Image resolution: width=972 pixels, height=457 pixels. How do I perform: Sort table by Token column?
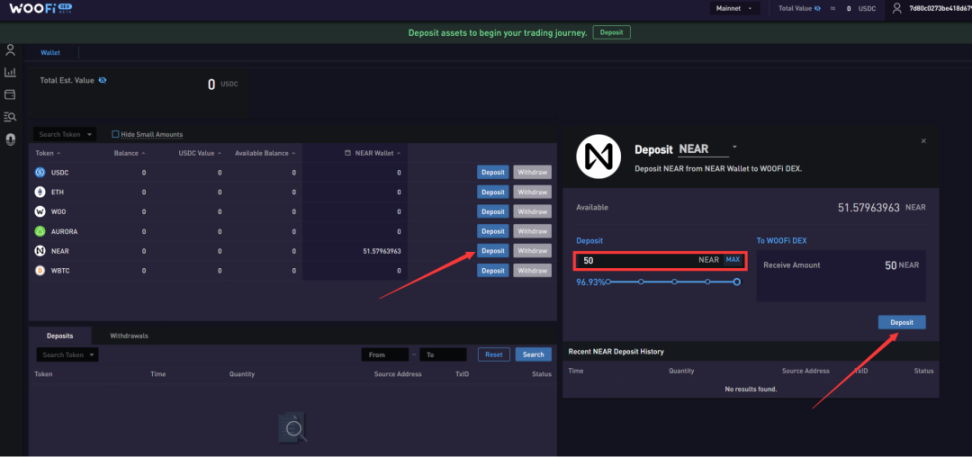48,153
